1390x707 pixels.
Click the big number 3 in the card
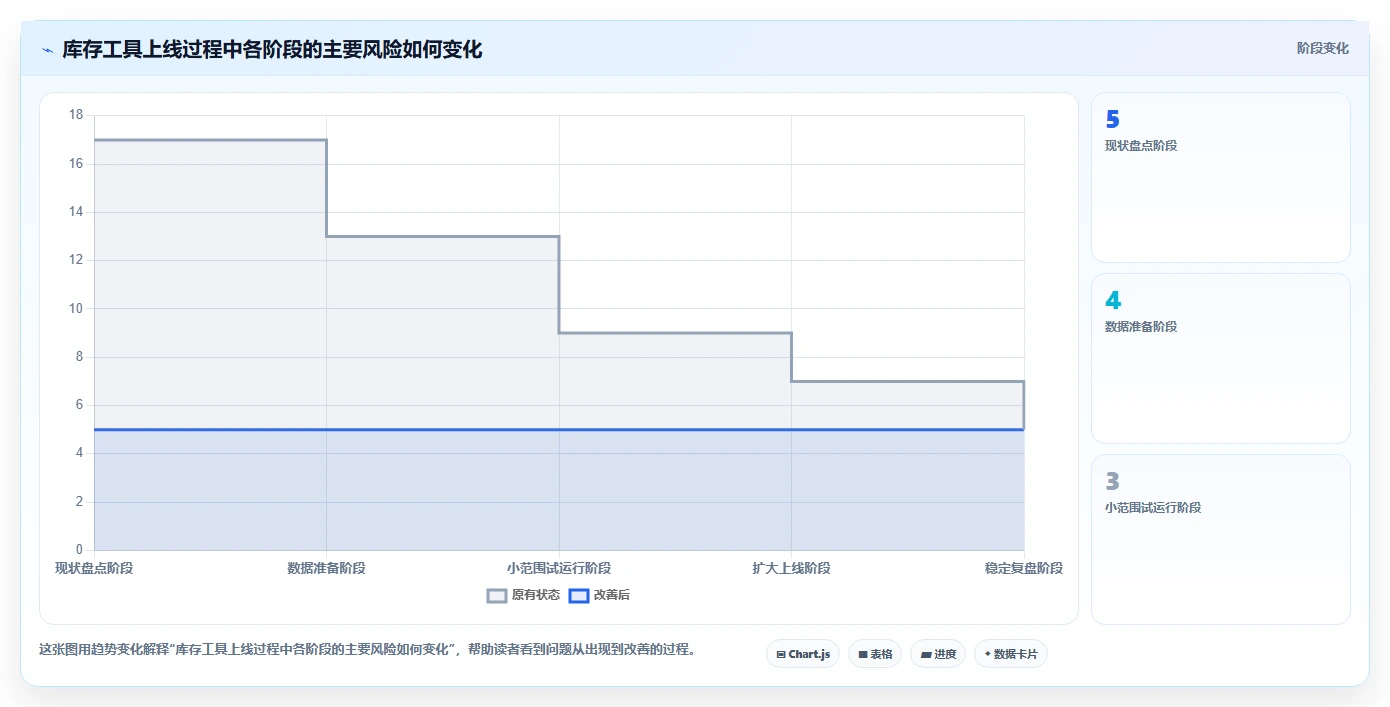[x=1112, y=481]
